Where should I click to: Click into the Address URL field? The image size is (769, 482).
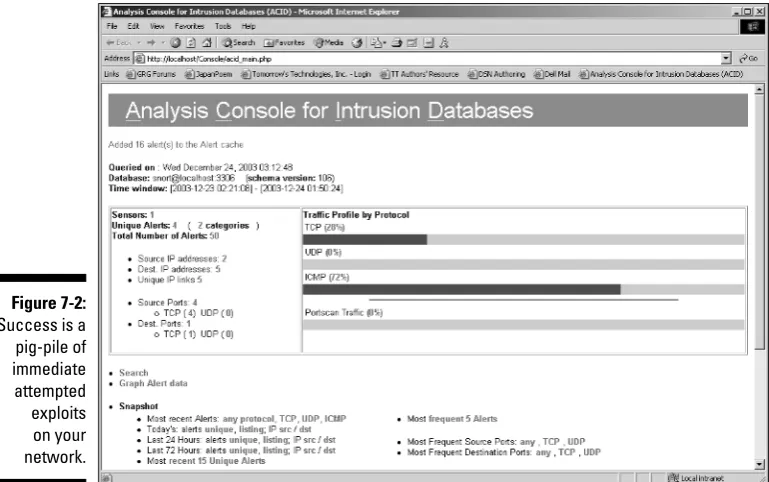tap(432, 59)
